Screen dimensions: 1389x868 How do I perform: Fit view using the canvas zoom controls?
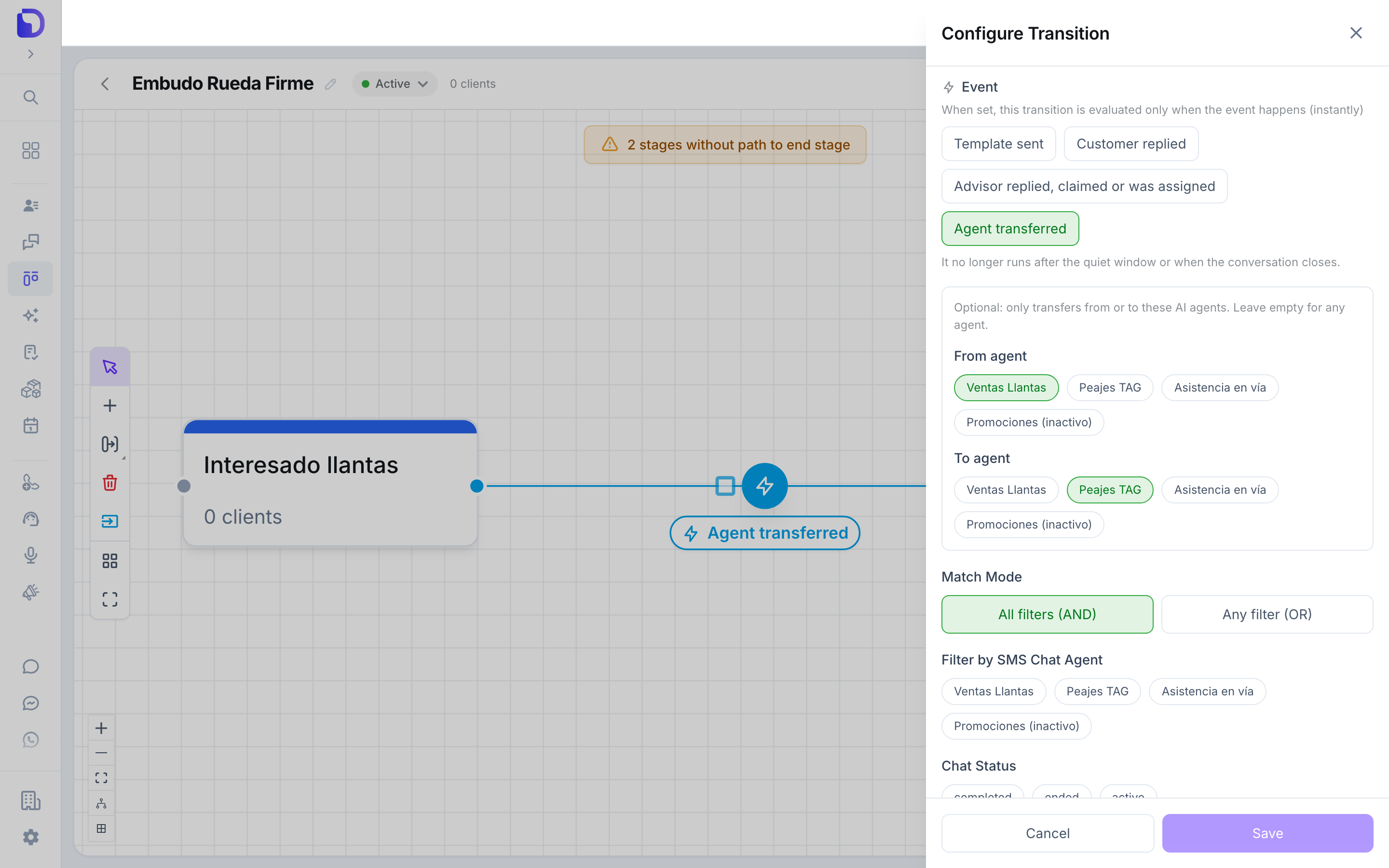pos(101,778)
